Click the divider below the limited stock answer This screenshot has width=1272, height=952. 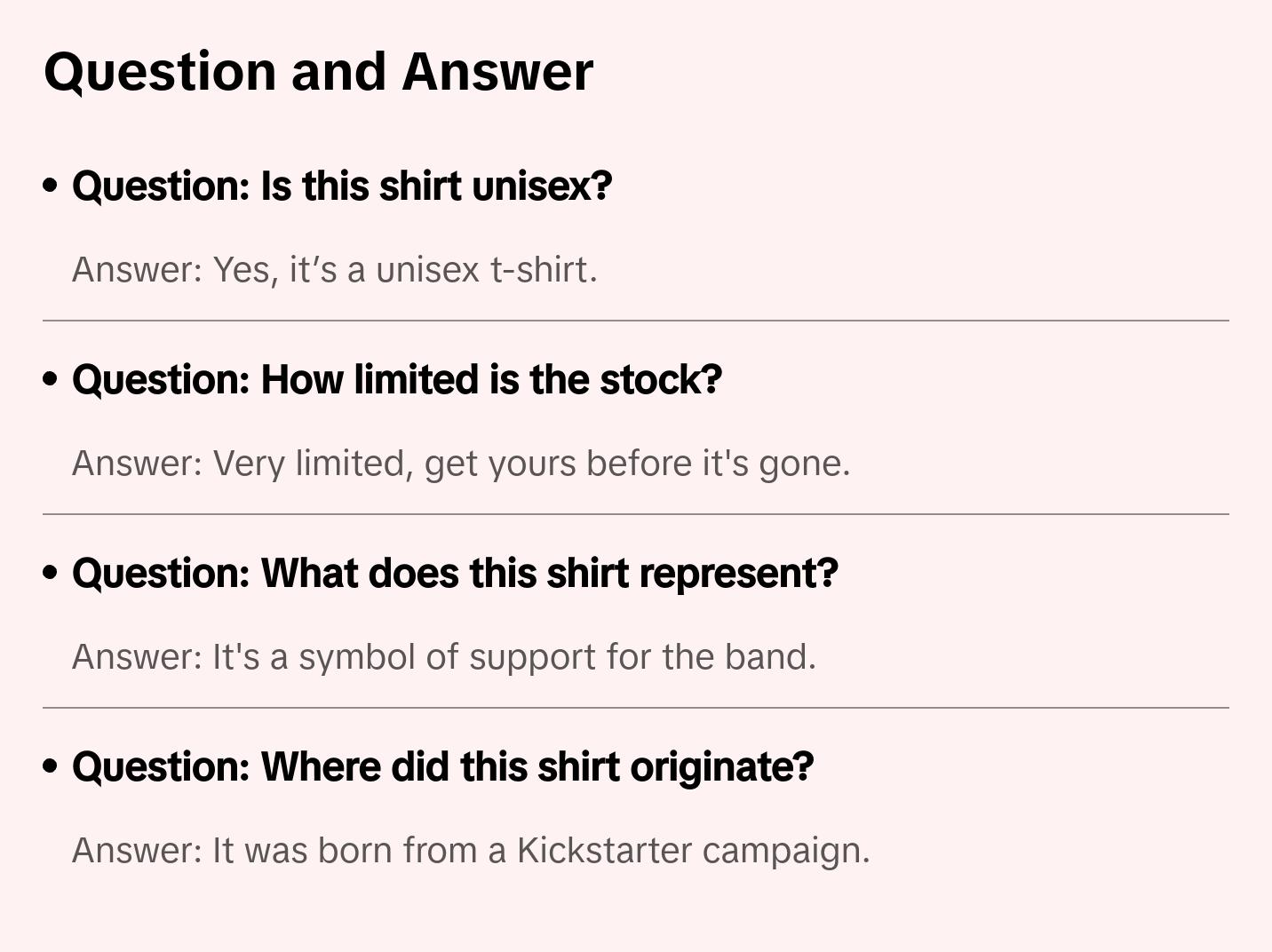tap(636, 514)
